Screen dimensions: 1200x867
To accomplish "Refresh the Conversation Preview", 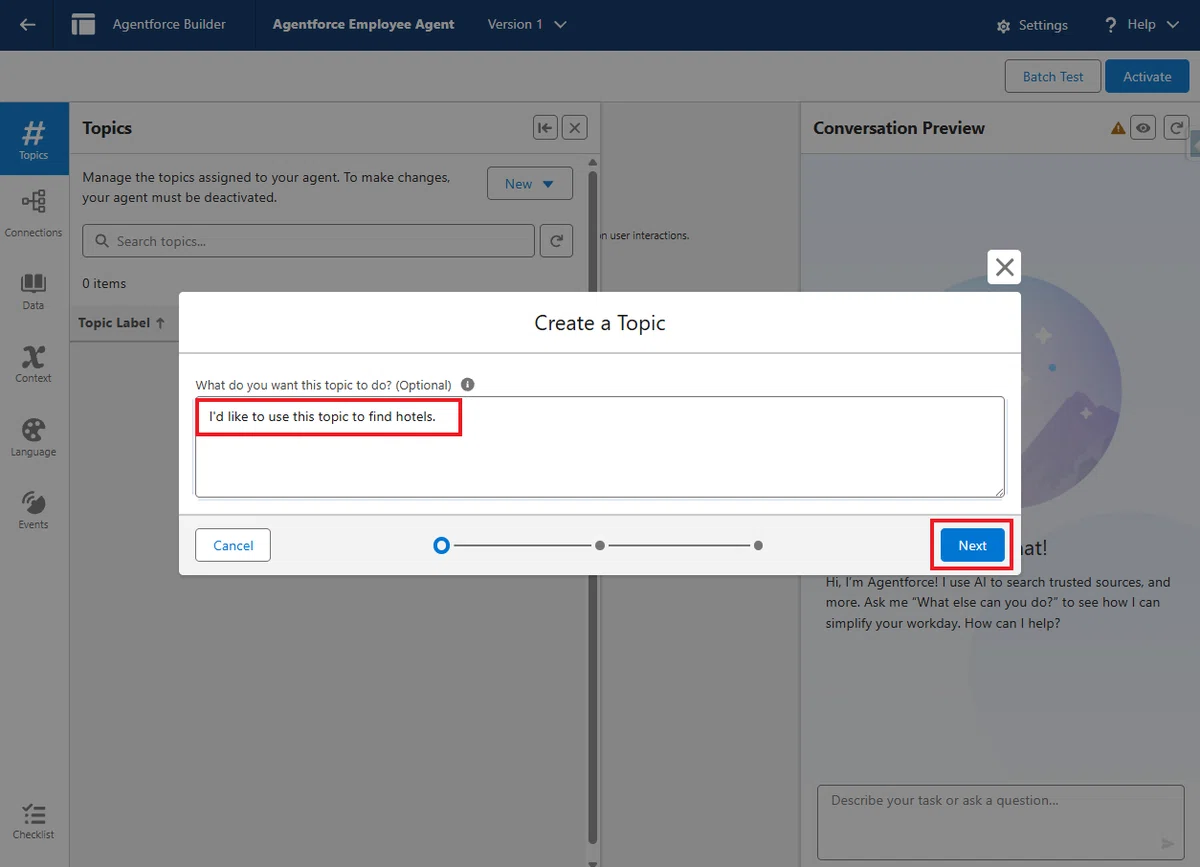I will click(1177, 128).
